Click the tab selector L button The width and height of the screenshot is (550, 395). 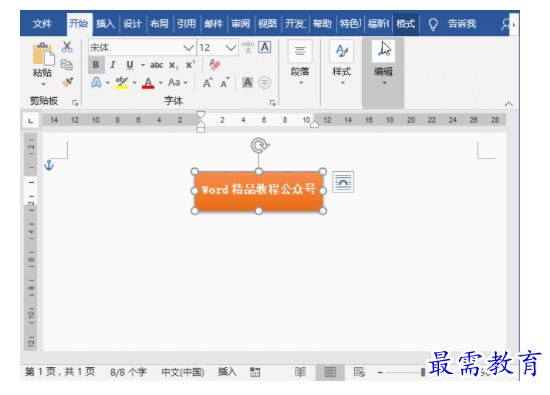[31, 121]
